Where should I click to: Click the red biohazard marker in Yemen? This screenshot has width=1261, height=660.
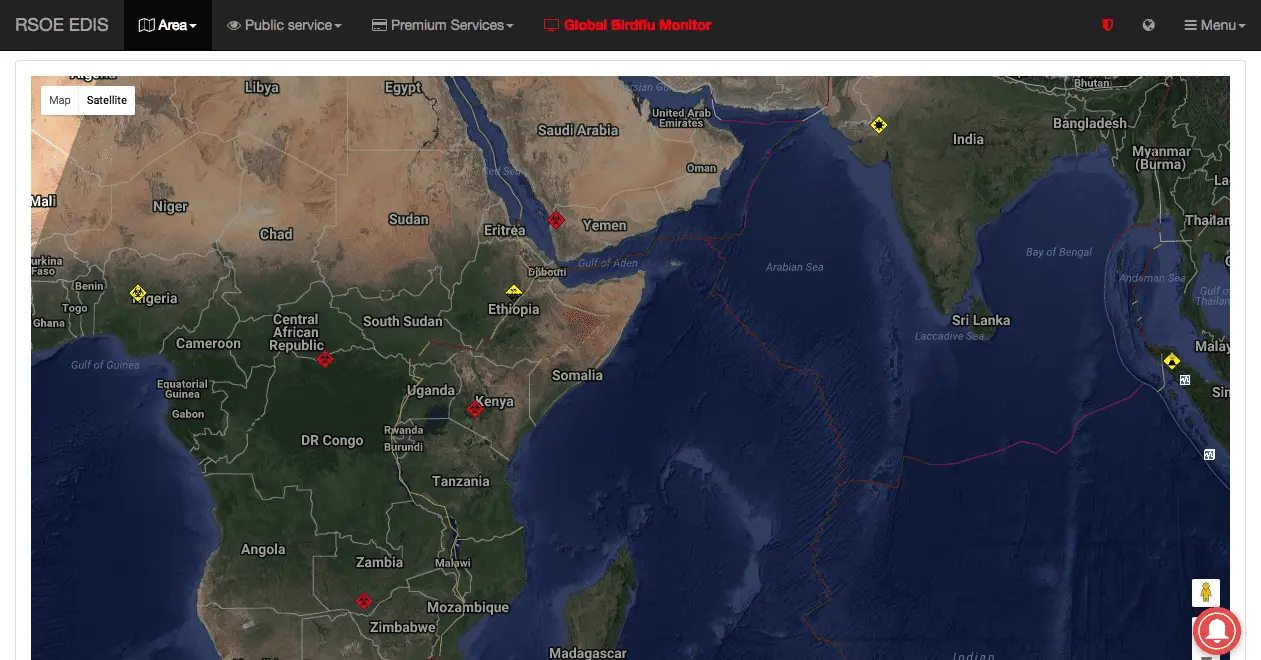tap(556, 219)
